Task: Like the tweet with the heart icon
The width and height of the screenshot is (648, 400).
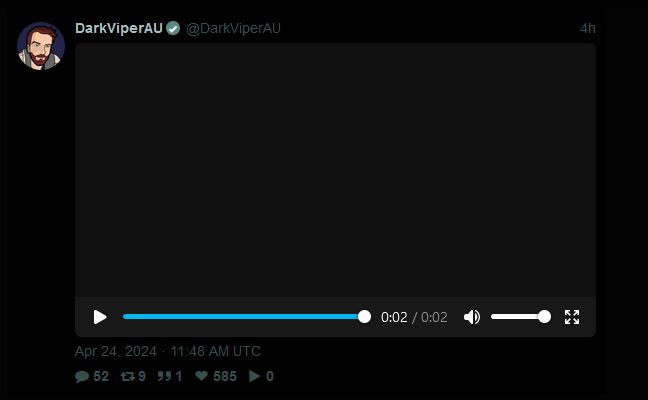Action: [201, 376]
